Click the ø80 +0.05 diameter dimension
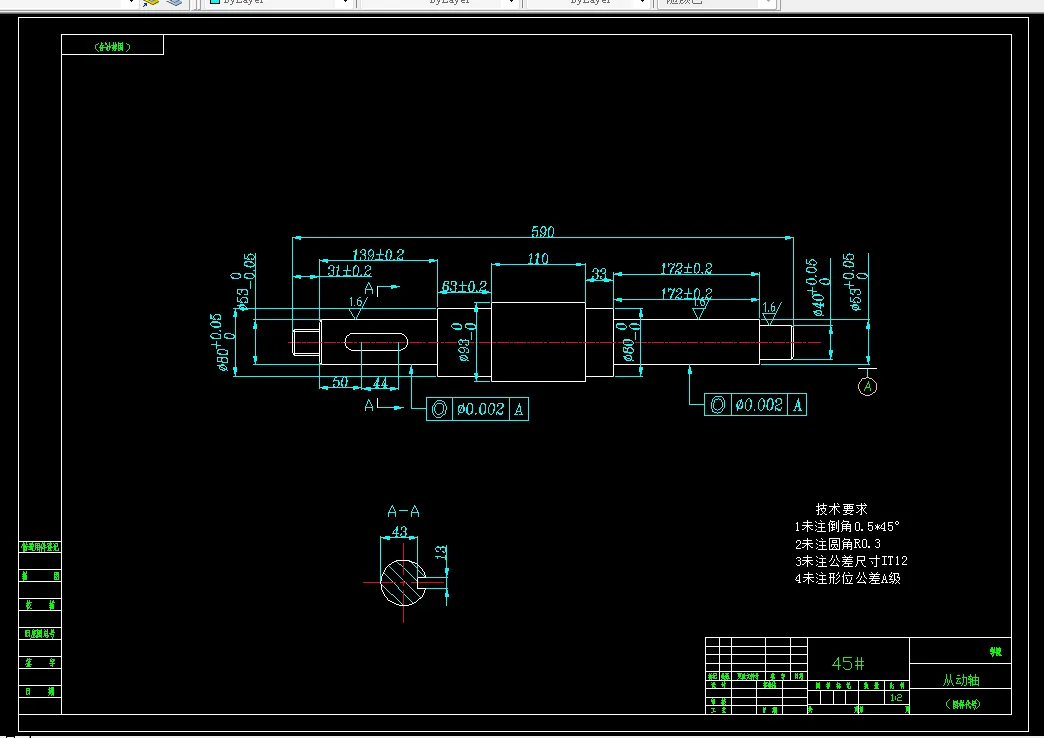The width and height of the screenshot is (1044, 738). (223, 342)
